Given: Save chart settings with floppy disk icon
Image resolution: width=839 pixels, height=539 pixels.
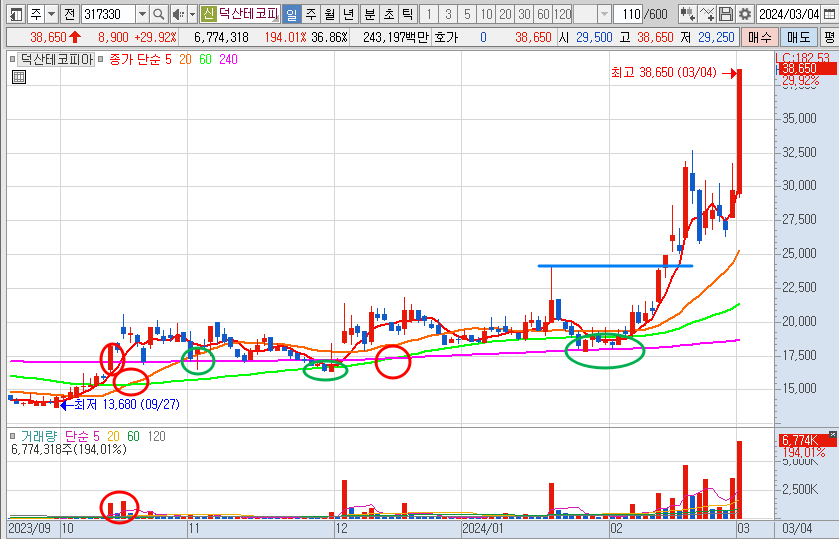Looking at the screenshot, I should click(726, 14).
